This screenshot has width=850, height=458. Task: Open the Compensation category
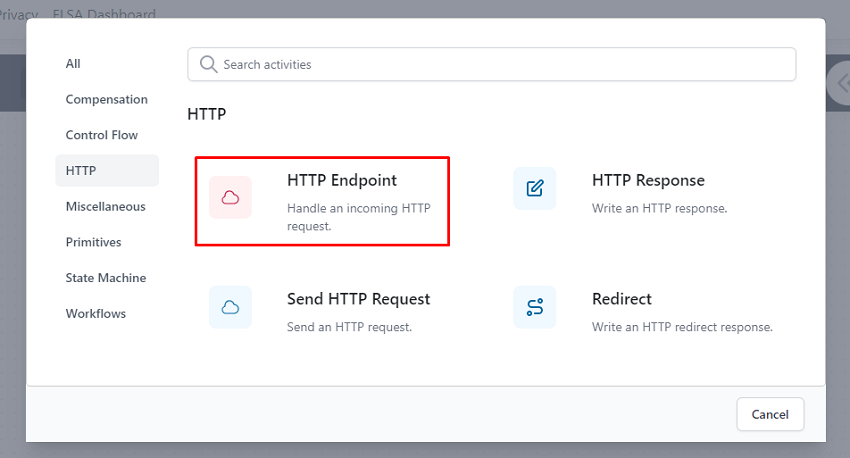click(107, 99)
